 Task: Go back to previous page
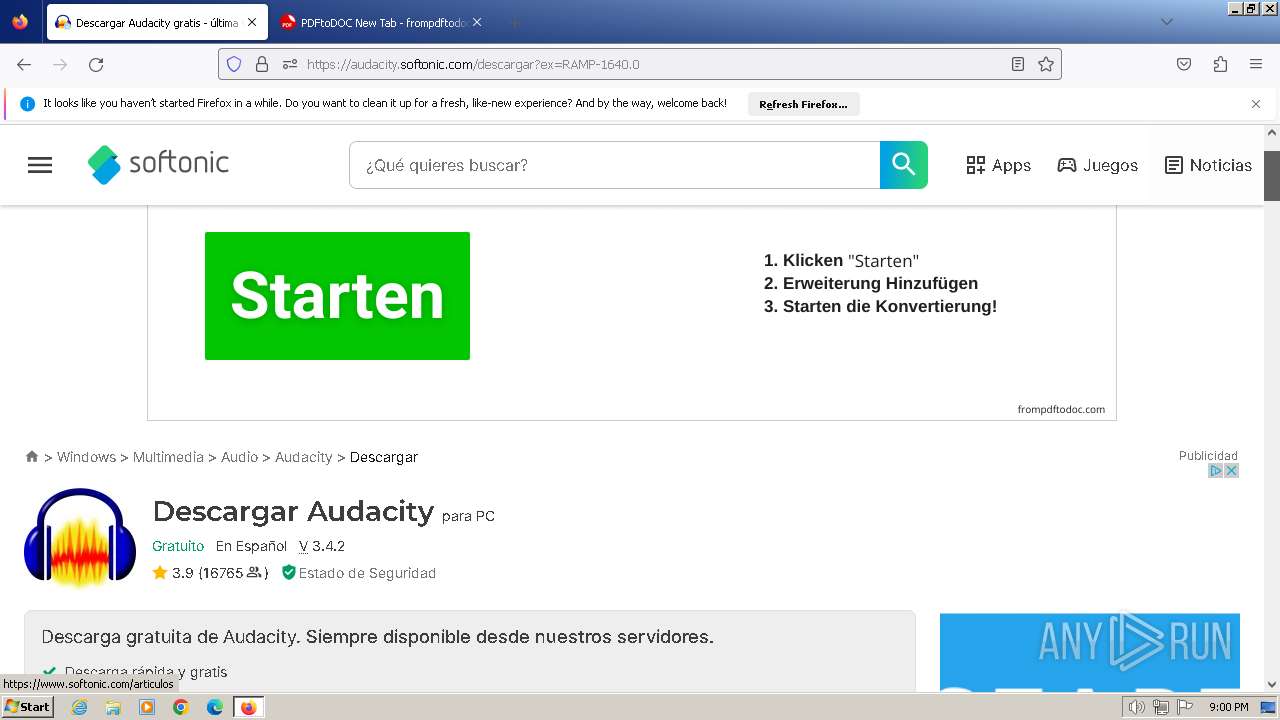tap(24, 64)
